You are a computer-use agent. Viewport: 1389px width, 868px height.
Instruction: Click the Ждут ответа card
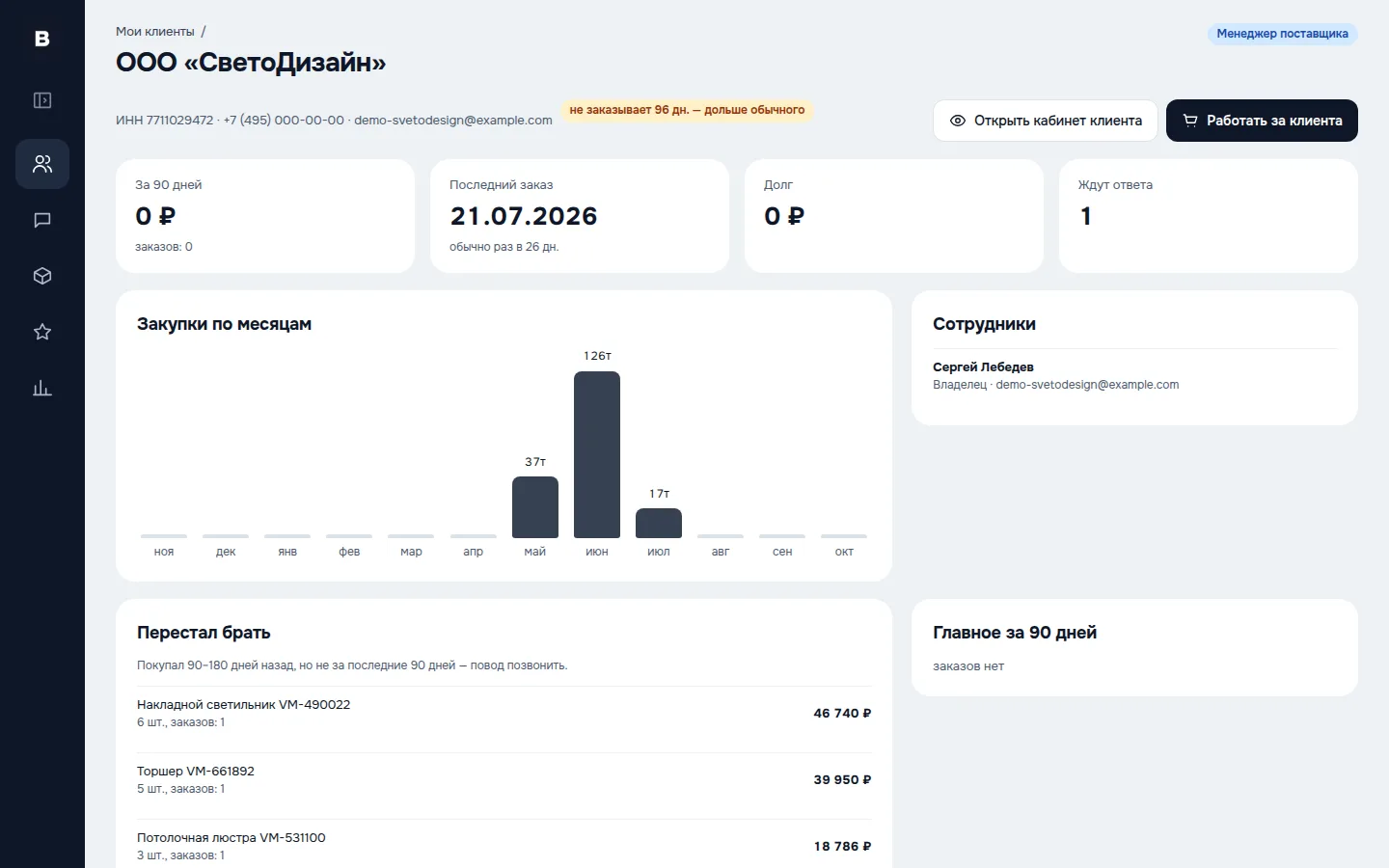coord(1208,216)
